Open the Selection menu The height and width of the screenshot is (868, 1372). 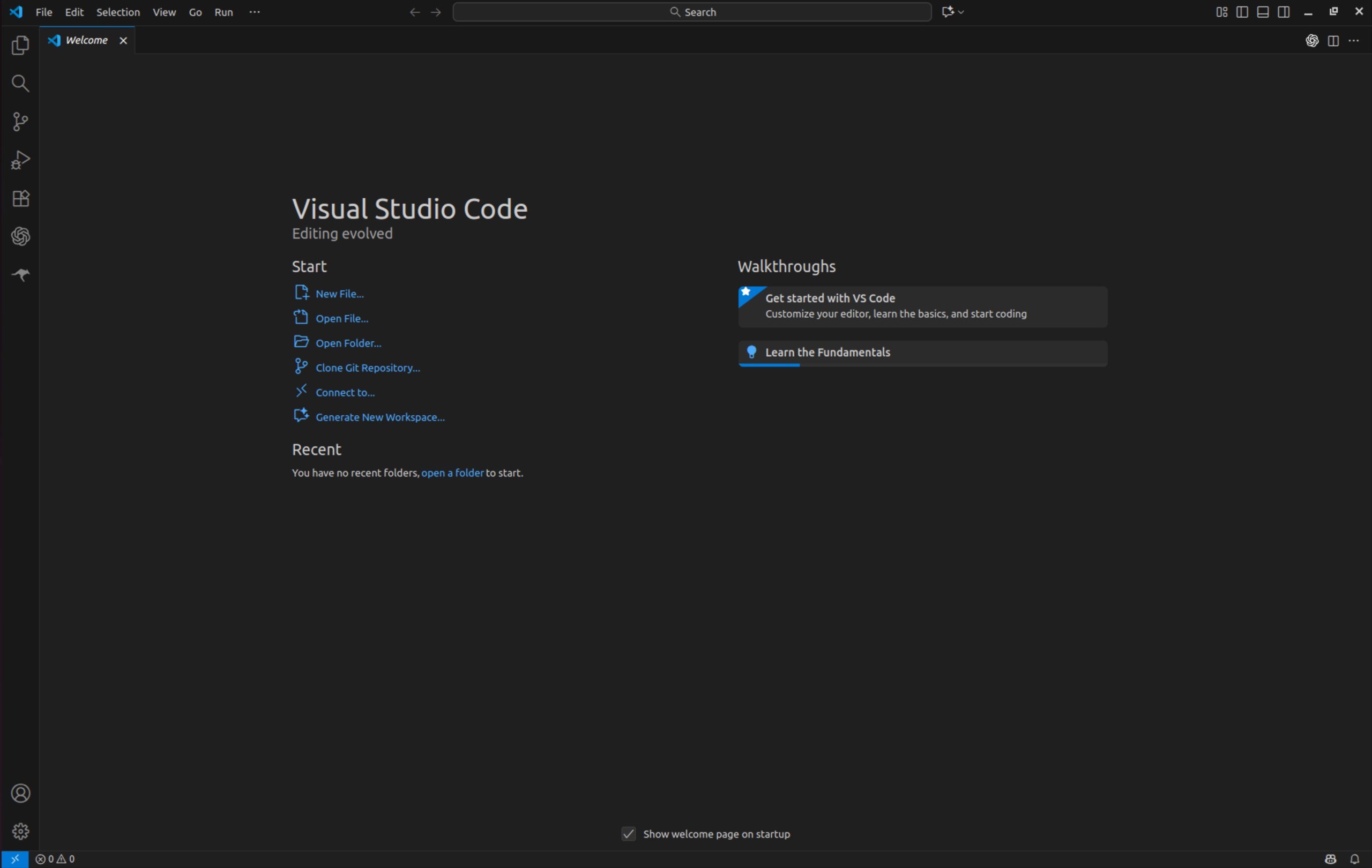(x=117, y=12)
